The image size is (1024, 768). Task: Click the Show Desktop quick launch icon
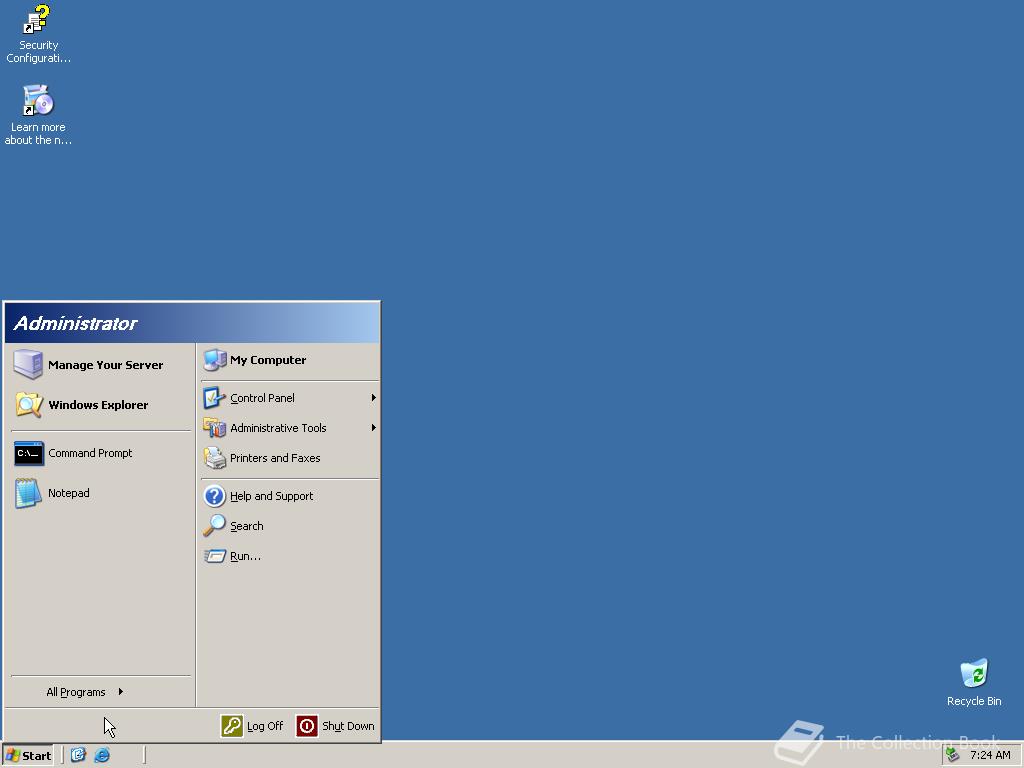[x=78, y=756]
